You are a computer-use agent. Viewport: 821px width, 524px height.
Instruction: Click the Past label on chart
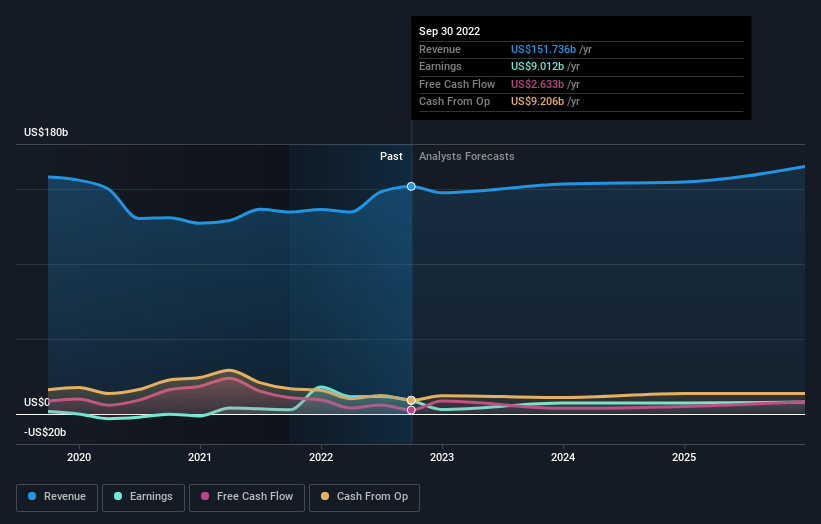pos(391,157)
